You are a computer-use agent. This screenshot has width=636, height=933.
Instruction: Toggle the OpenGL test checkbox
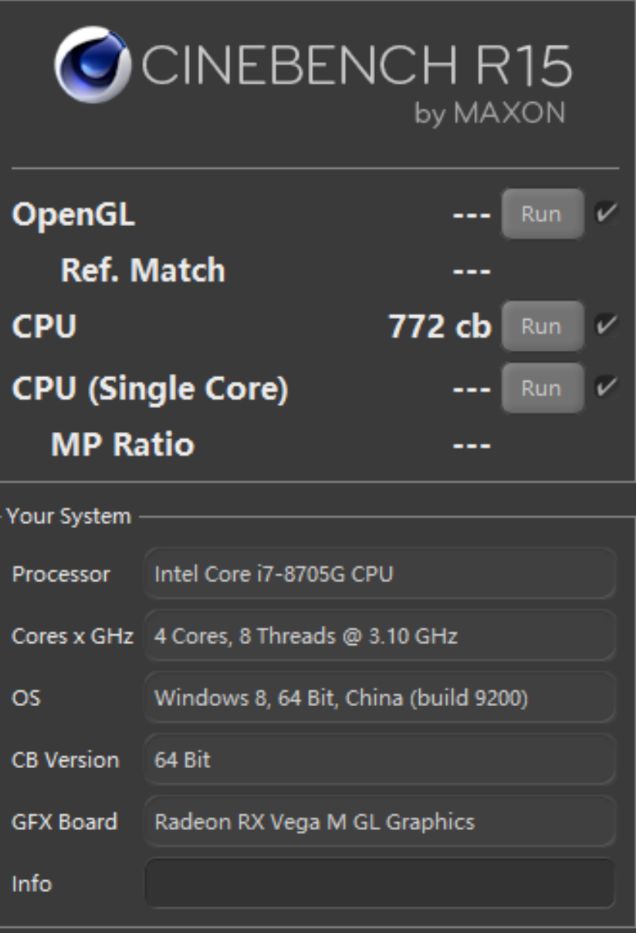(x=605, y=213)
